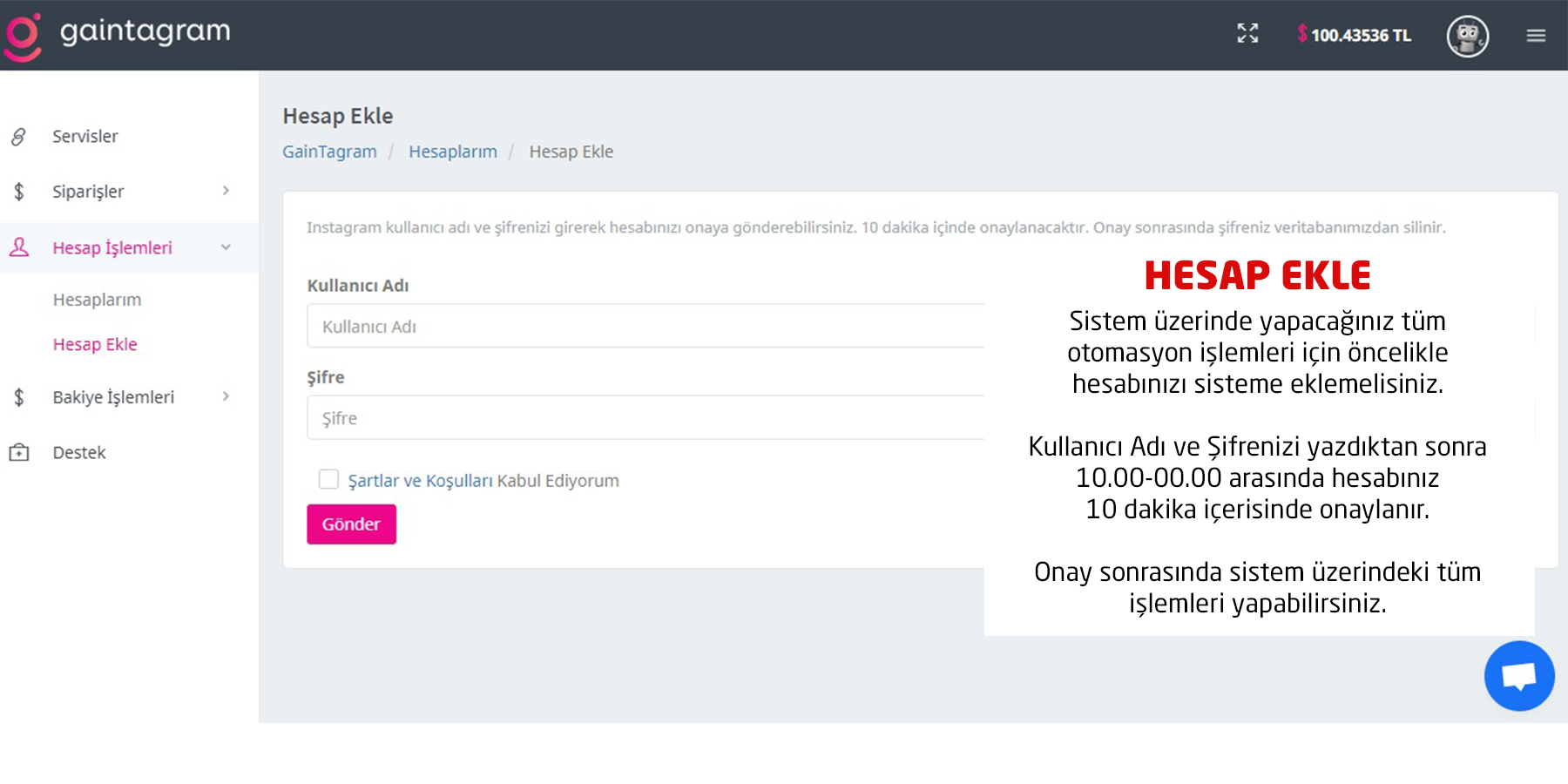Viewport: 1568px width, 784px height.
Task: Open the hamburger menu in header
Action: [x=1536, y=36]
